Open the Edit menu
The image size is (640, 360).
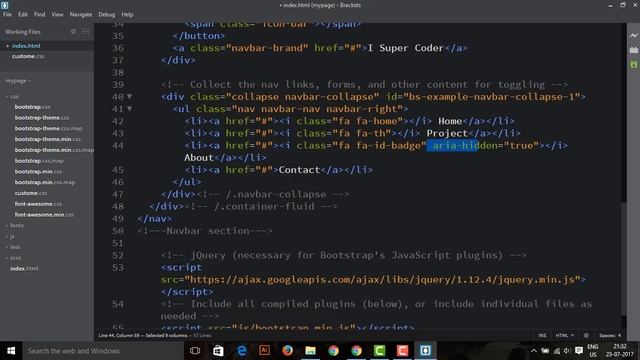point(22,14)
